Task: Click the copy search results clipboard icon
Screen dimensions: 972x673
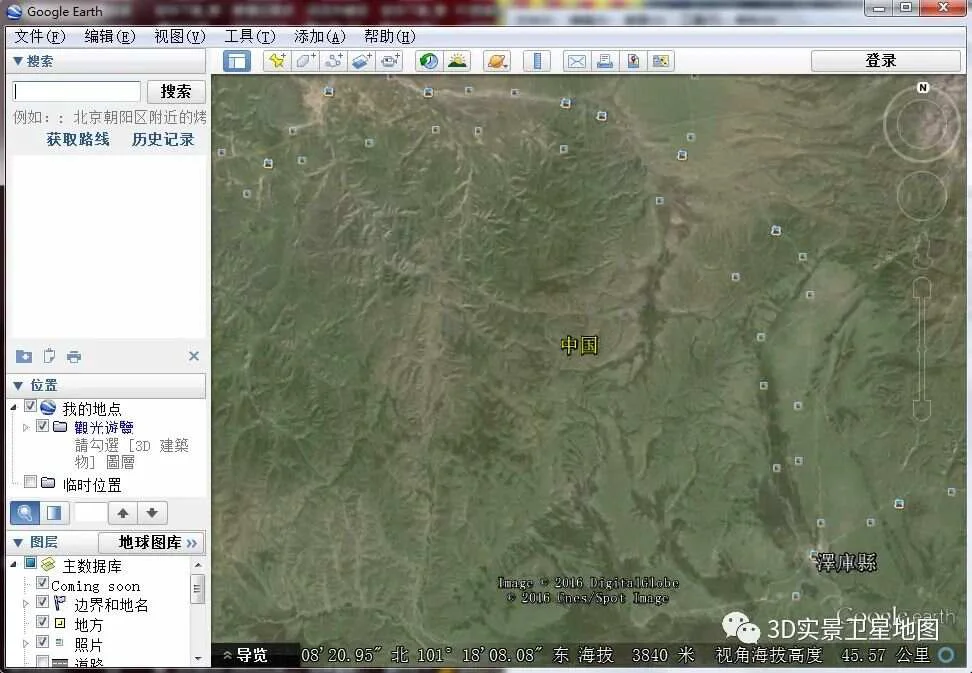Action: (49, 356)
